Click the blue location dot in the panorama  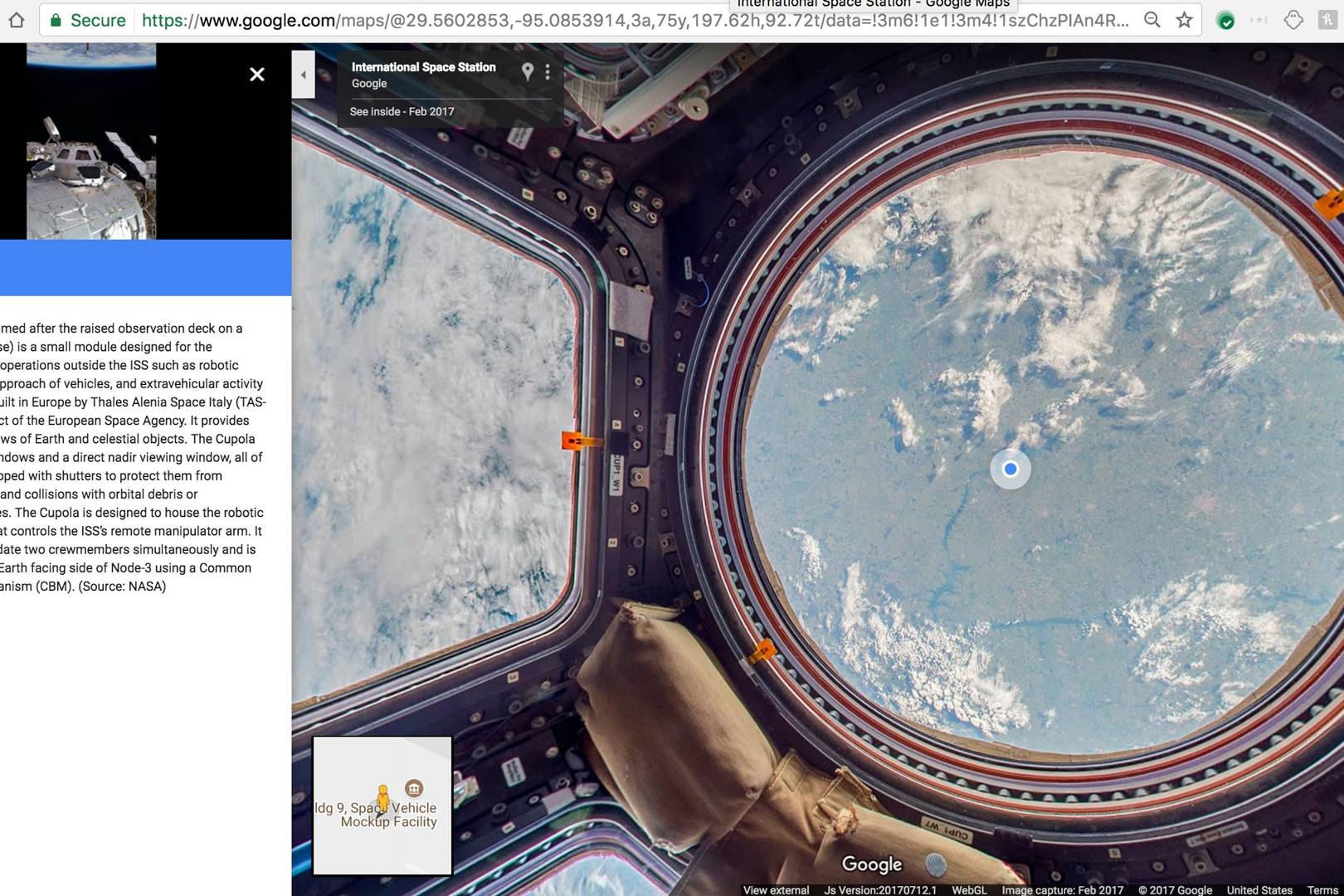pos(1010,469)
